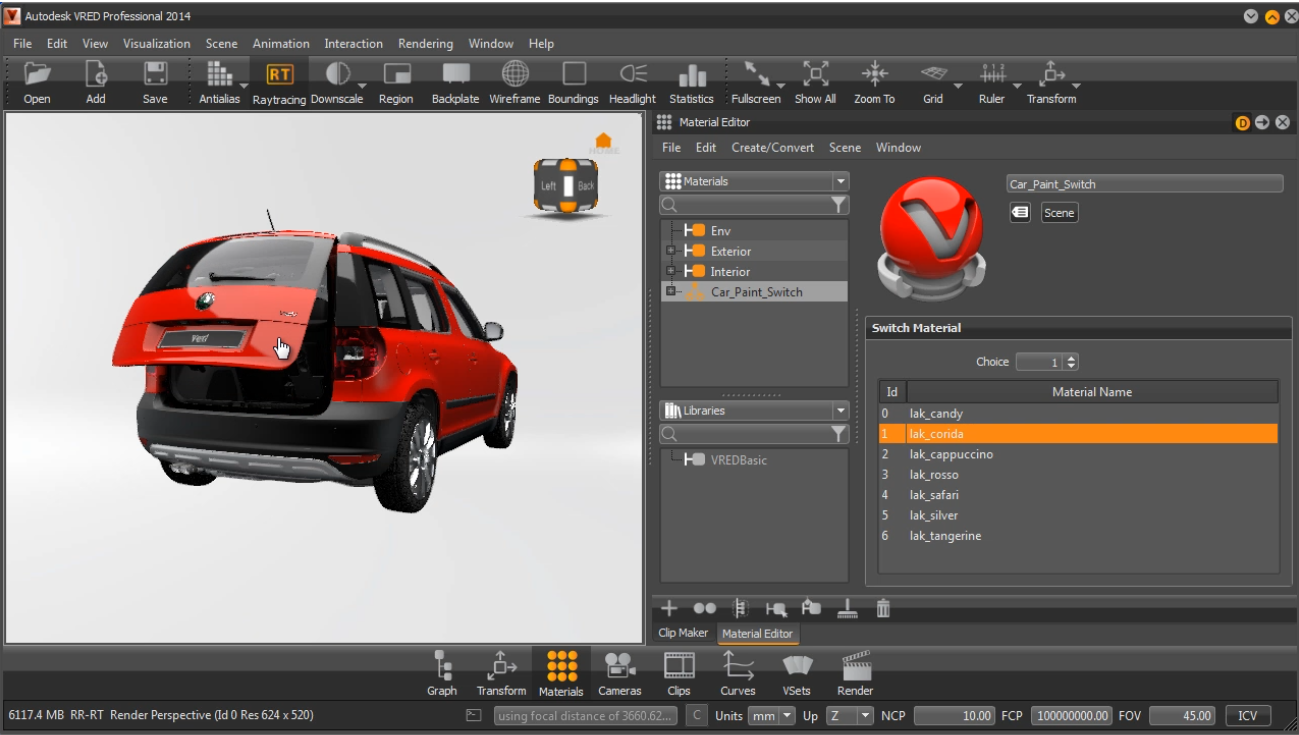The image size is (1299, 735).
Task: Select VREDBasic in the Libraries tree
Action: click(739, 460)
